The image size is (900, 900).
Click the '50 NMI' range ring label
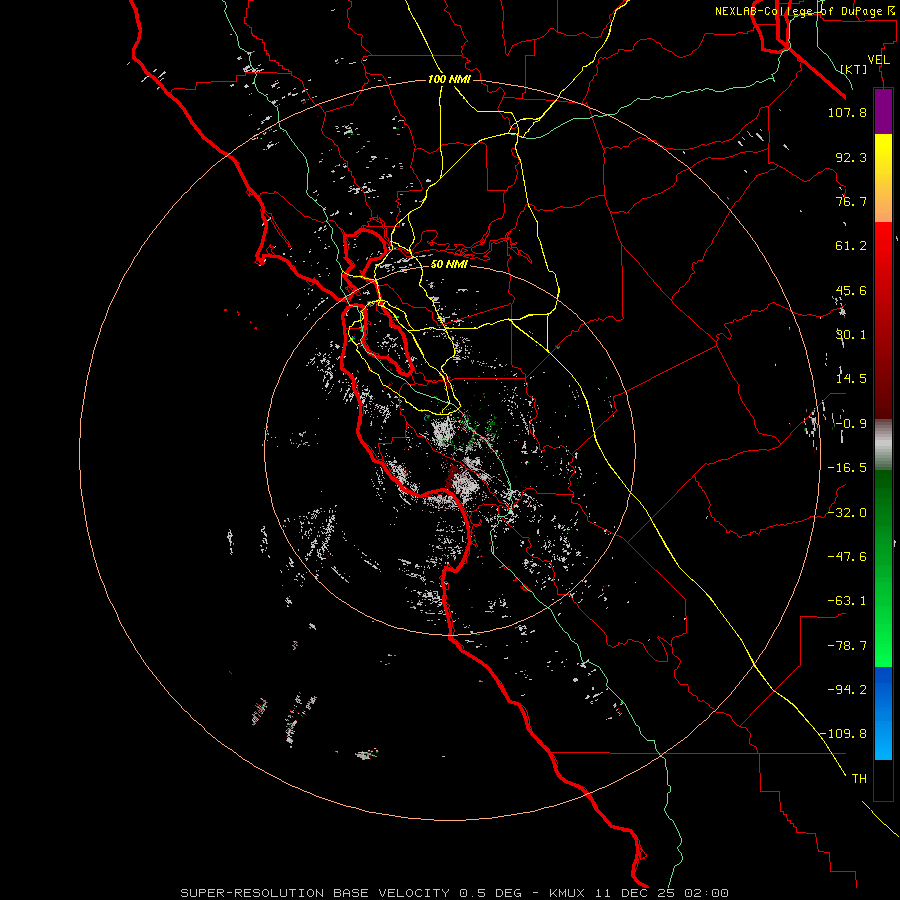[x=449, y=265]
